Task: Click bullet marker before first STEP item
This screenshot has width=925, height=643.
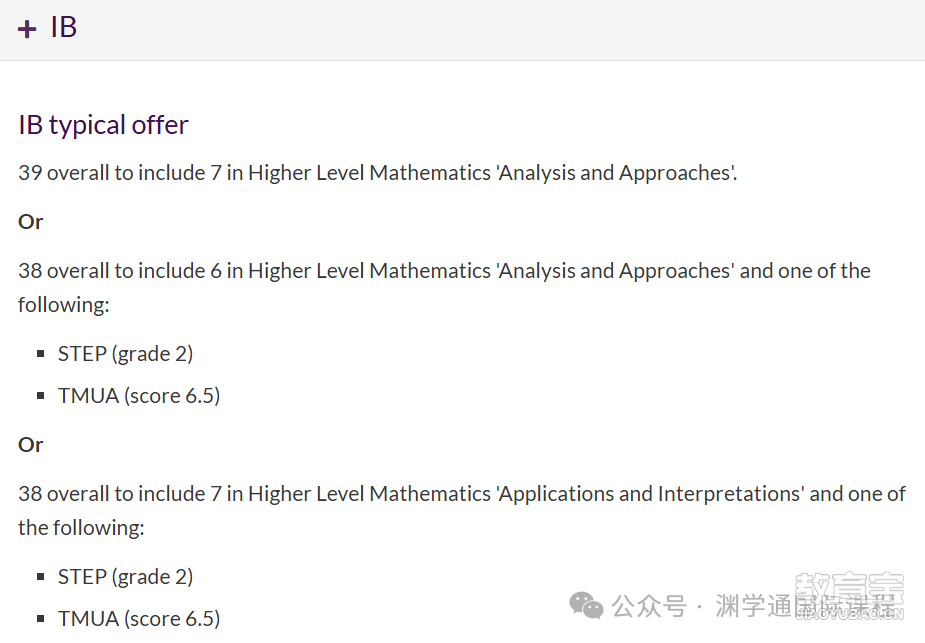Action: coord(40,354)
